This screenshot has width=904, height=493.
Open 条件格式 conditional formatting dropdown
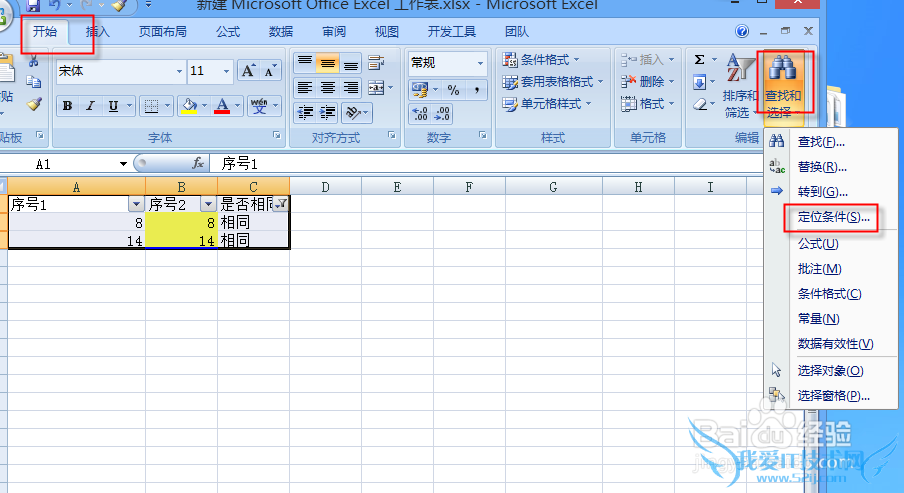541,59
